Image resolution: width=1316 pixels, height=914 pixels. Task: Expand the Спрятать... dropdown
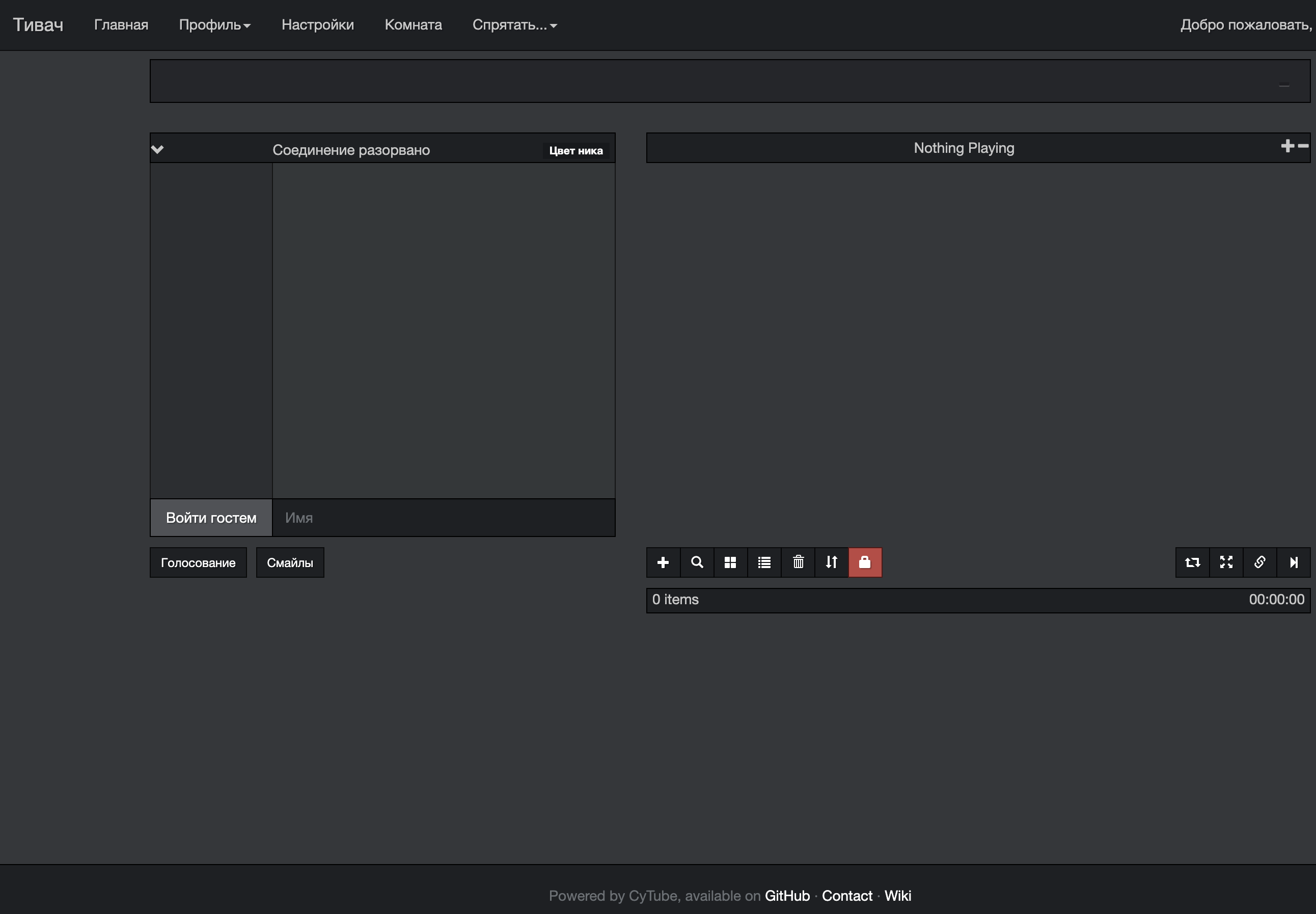click(x=514, y=24)
